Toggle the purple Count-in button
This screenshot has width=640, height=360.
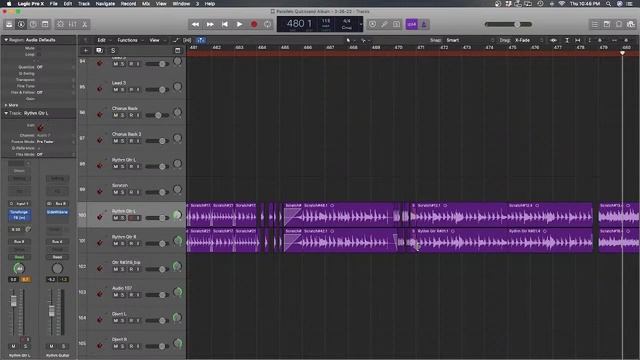(x=411, y=24)
